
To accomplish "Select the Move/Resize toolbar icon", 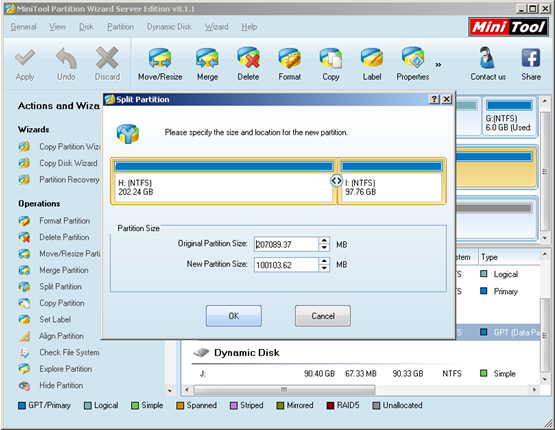I will [x=160, y=58].
